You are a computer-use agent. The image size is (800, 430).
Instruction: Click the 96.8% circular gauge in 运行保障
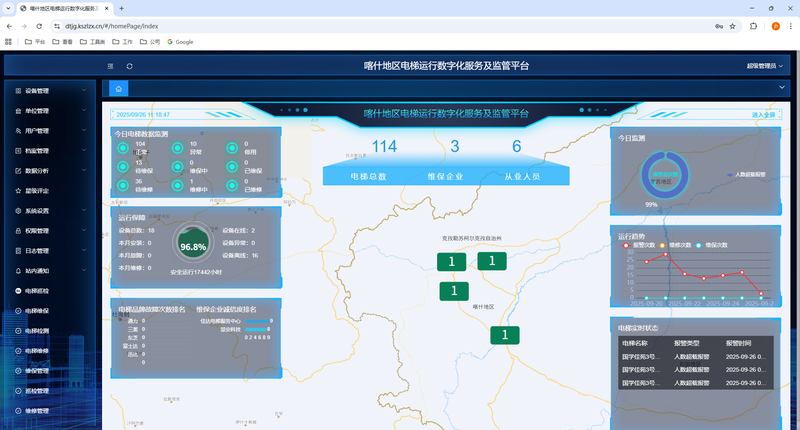193,246
